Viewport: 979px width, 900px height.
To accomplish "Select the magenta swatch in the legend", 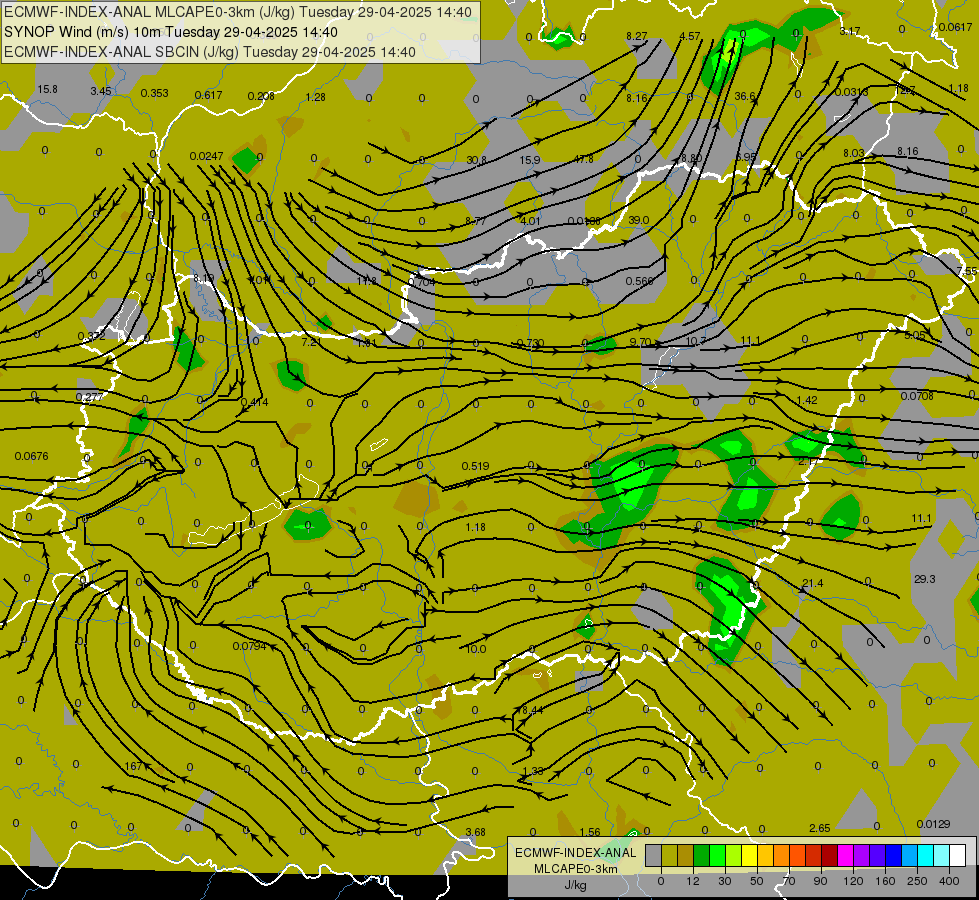I will (x=846, y=856).
